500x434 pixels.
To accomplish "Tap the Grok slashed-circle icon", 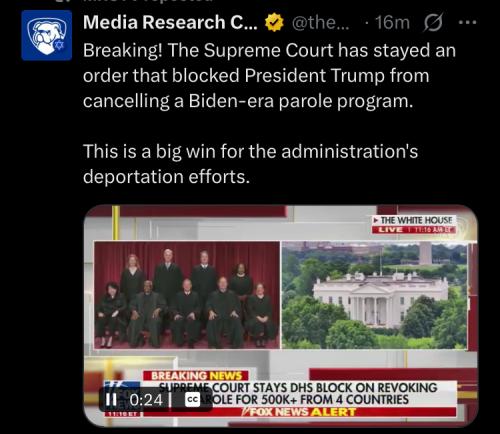I will [433, 23].
